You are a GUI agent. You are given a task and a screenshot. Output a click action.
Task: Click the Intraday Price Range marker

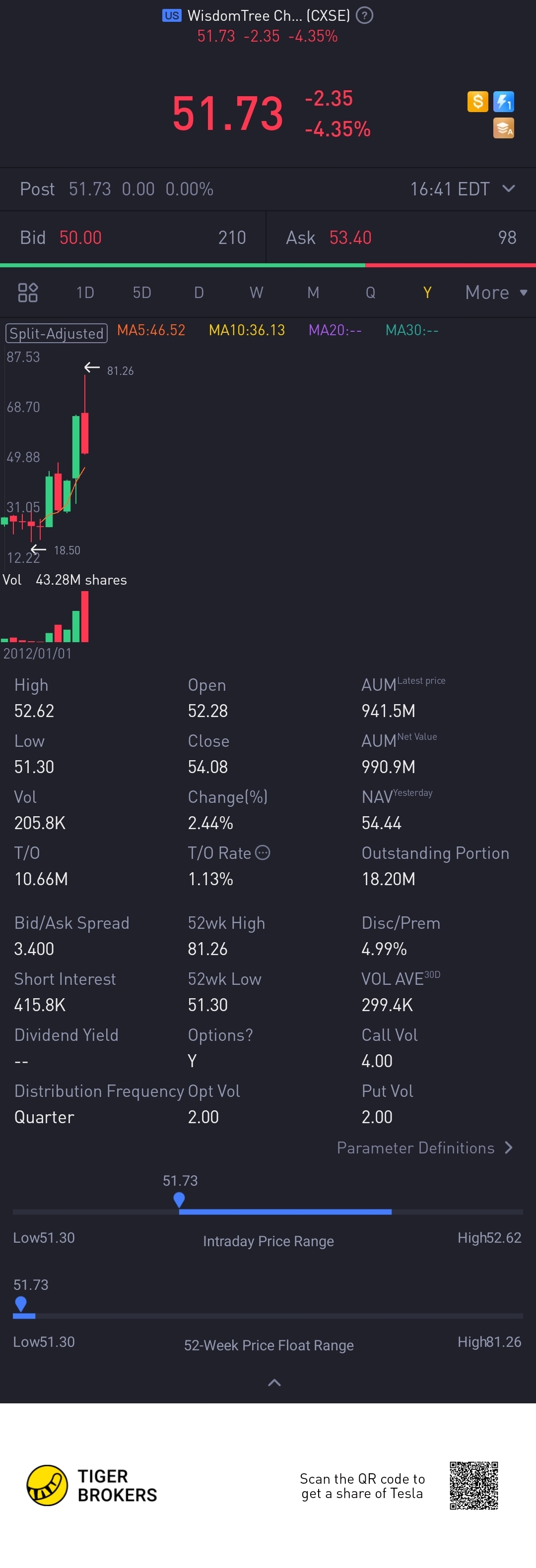click(179, 1199)
